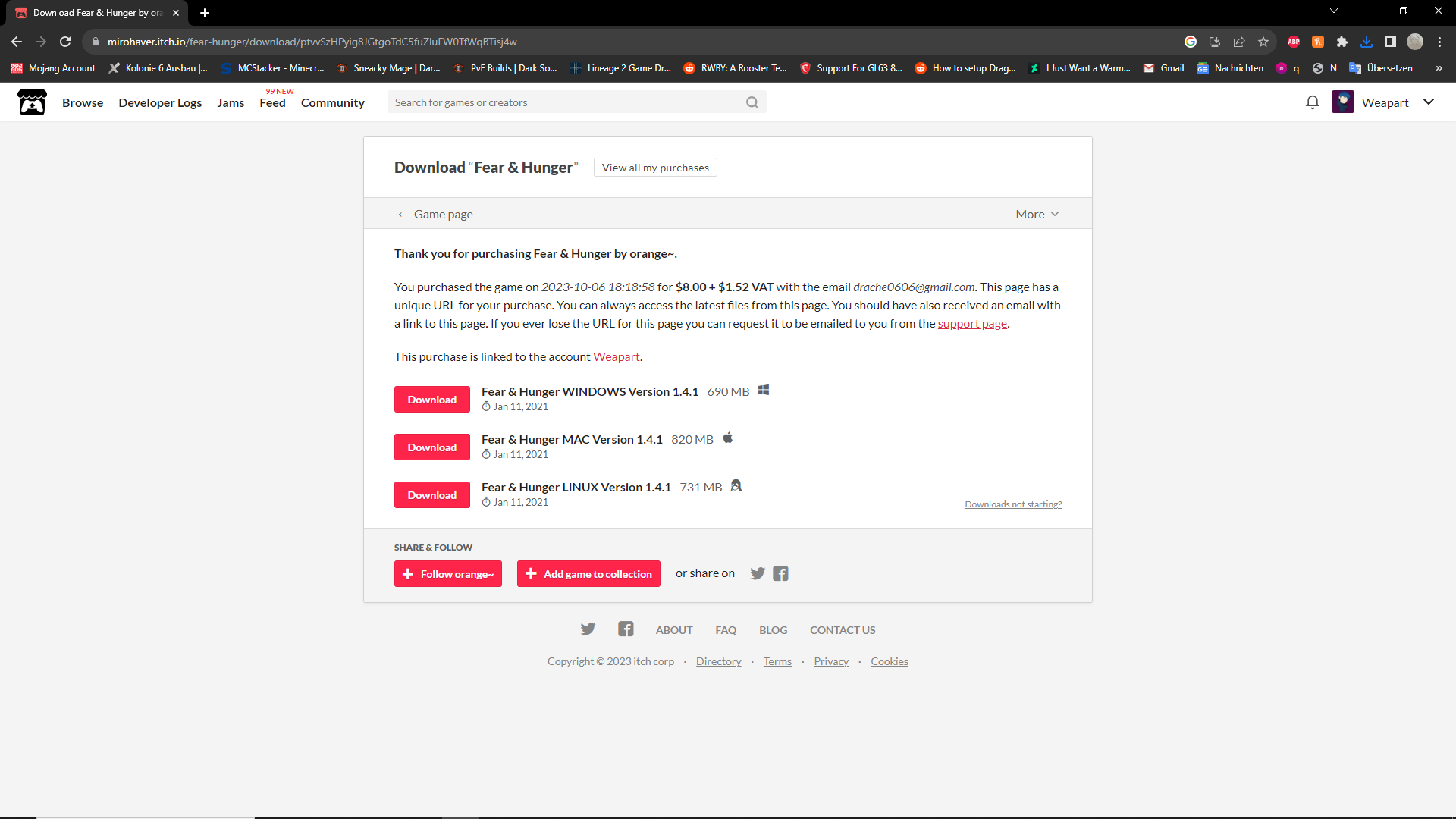The width and height of the screenshot is (1456, 819).
Task: Click the notification bell icon
Action: coord(1312,102)
